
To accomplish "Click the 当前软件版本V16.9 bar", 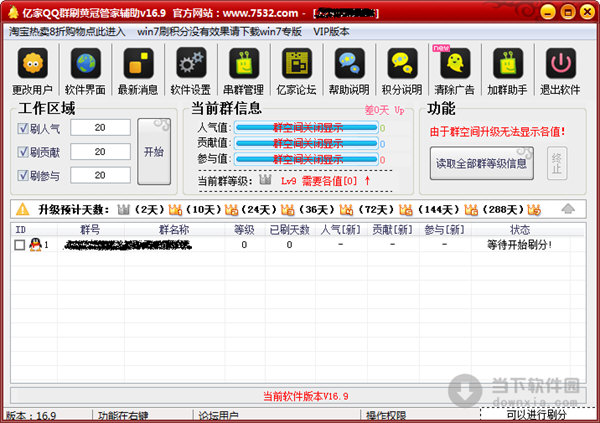I will click(x=298, y=396).
